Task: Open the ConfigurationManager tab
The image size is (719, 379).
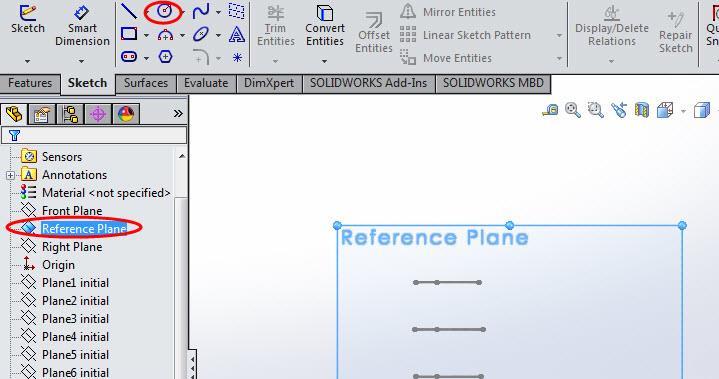Action: pyautogui.click(x=70, y=114)
